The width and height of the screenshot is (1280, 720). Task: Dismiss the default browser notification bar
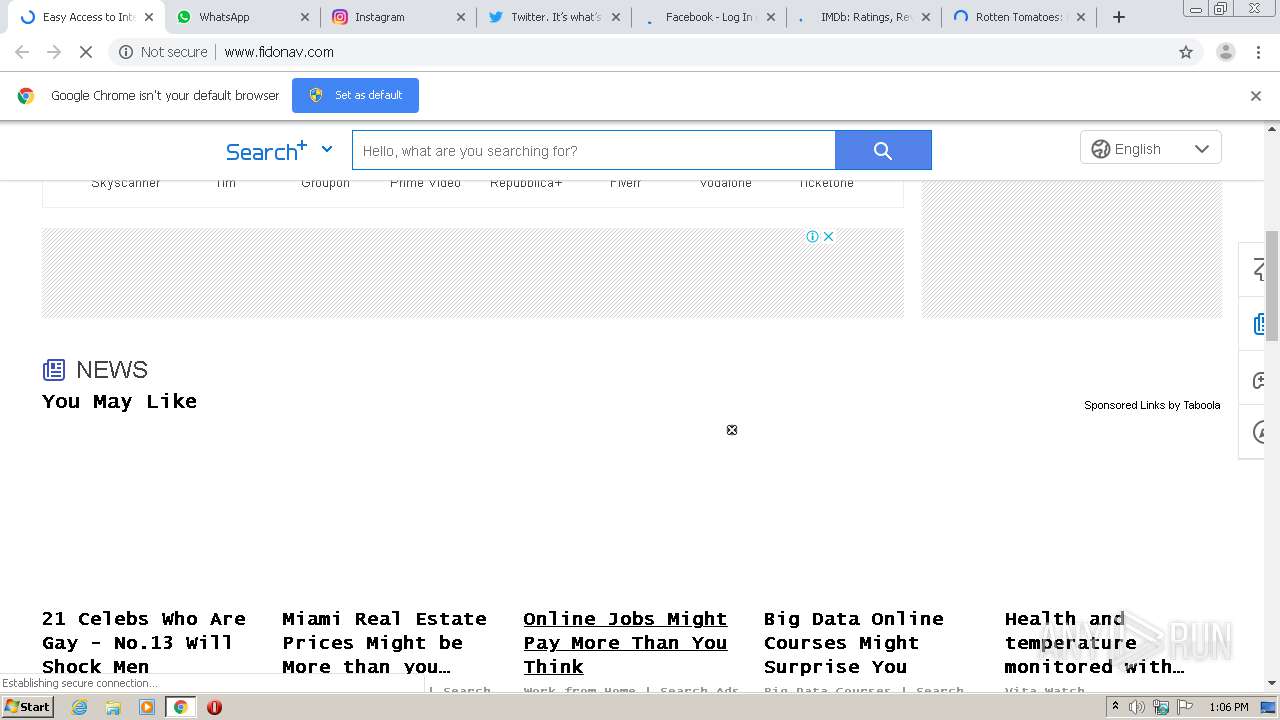point(1256,96)
